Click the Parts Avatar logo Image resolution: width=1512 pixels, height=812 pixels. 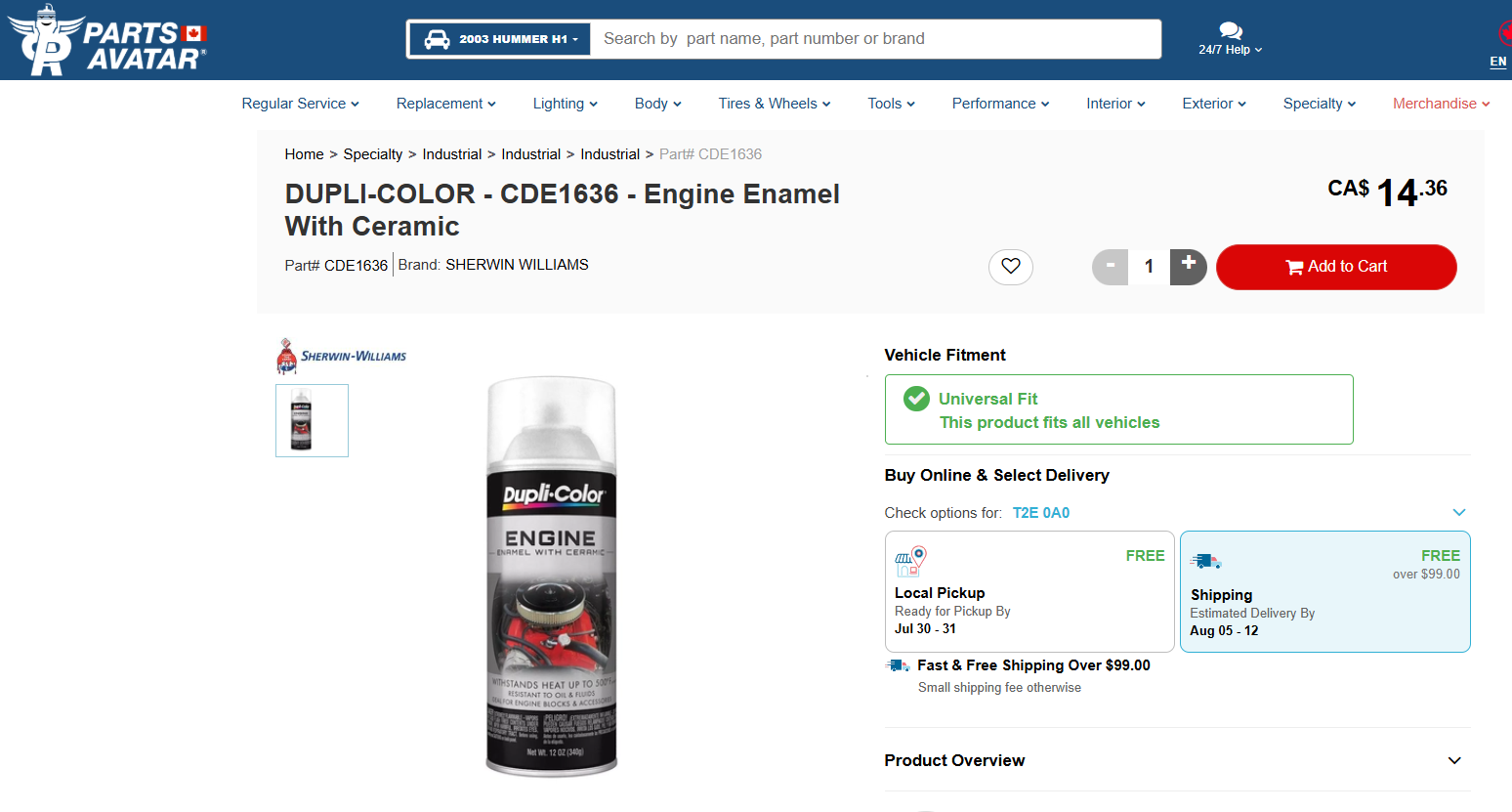[x=107, y=41]
